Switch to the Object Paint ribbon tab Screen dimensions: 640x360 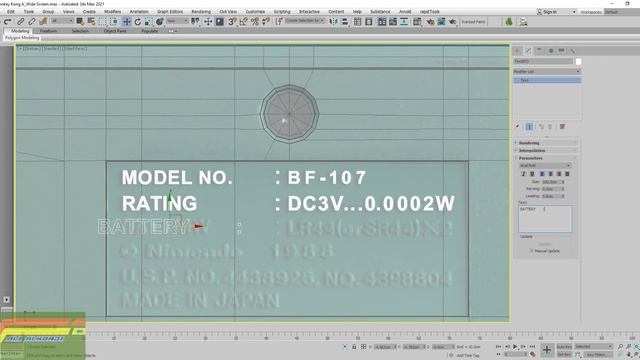[x=115, y=31]
